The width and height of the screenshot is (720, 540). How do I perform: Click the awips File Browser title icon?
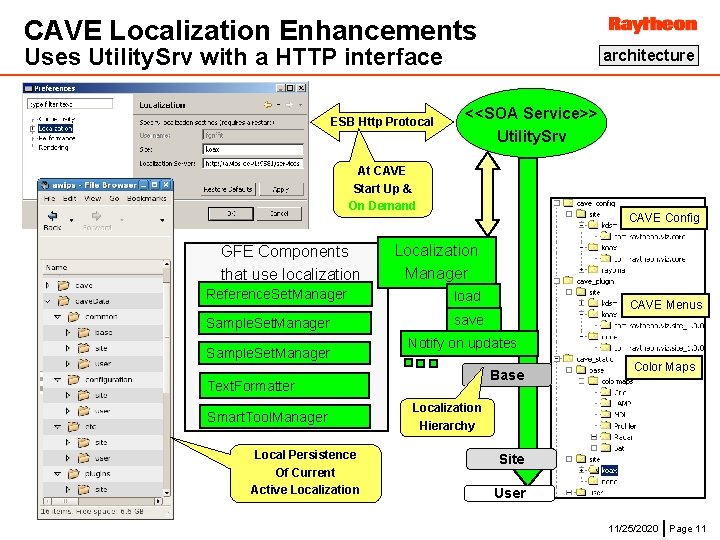pos(45,185)
